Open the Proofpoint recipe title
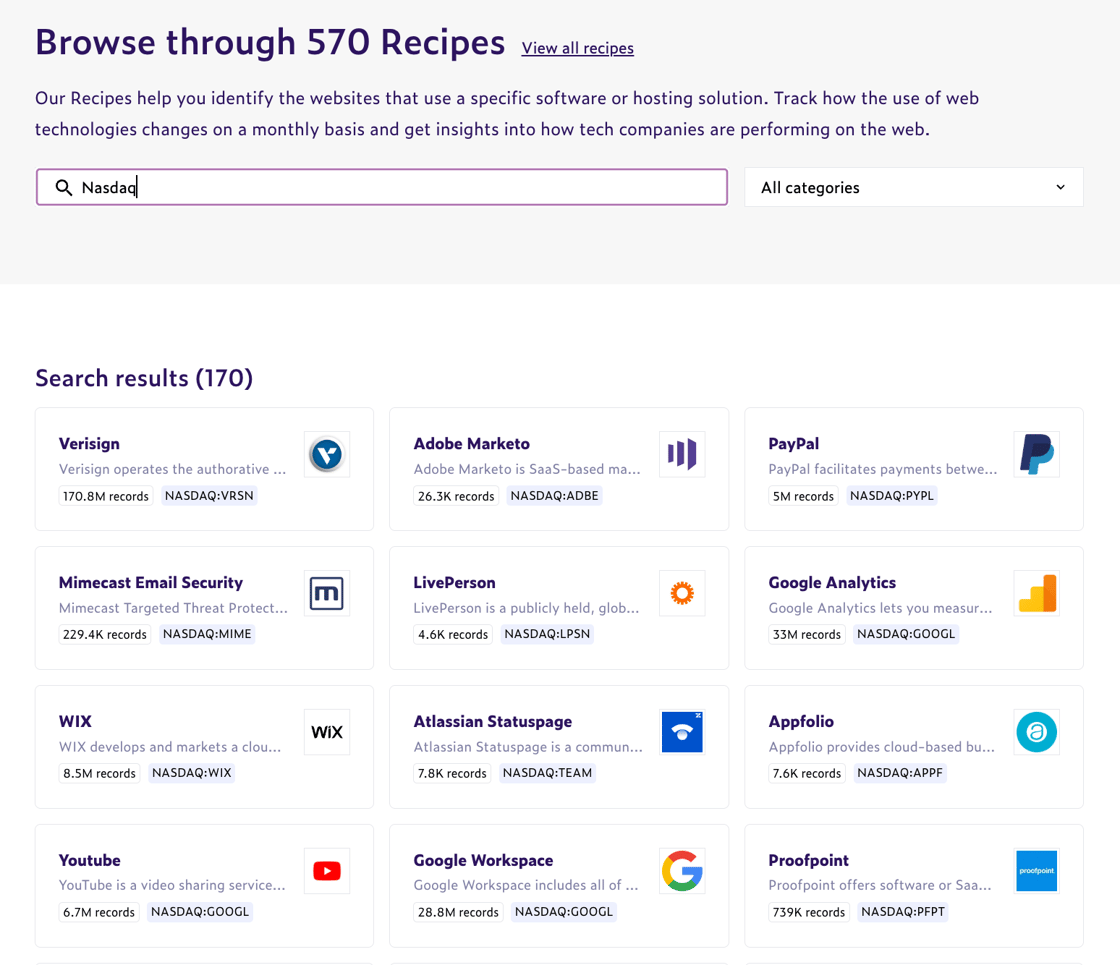 click(809, 861)
